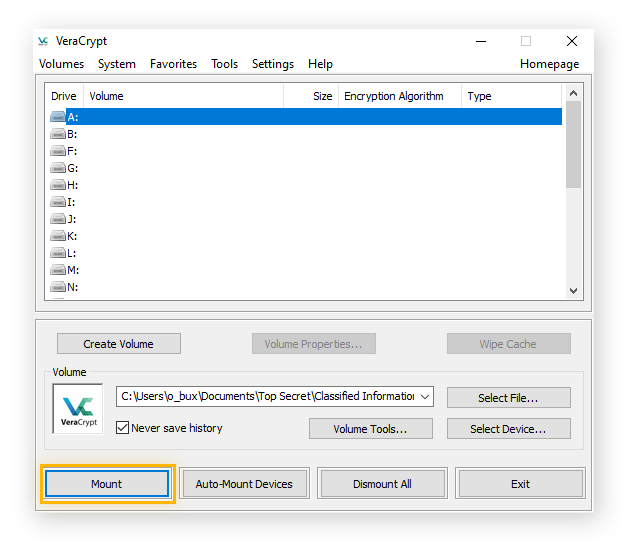Click the Dismount All button
The width and height of the screenshot is (625, 545).
[x=382, y=484]
